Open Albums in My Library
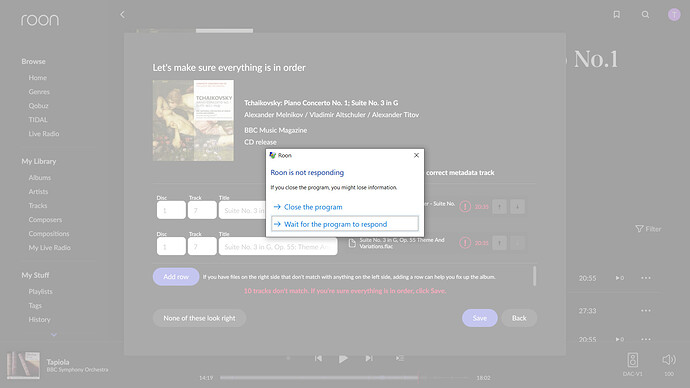The width and height of the screenshot is (690, 388). coord(40,177)
